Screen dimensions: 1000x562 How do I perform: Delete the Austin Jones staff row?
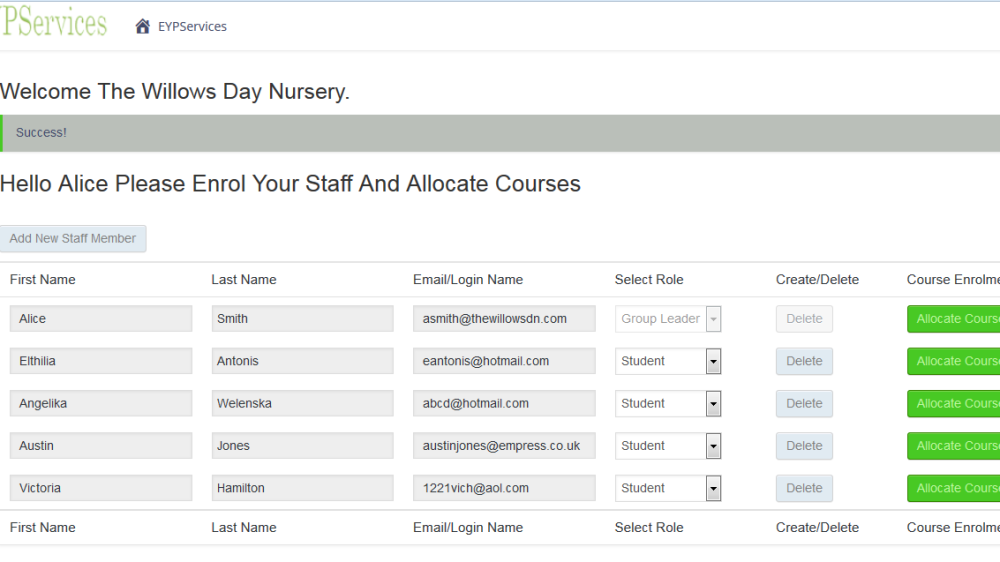pyautogui.click(x=804, y=446)
